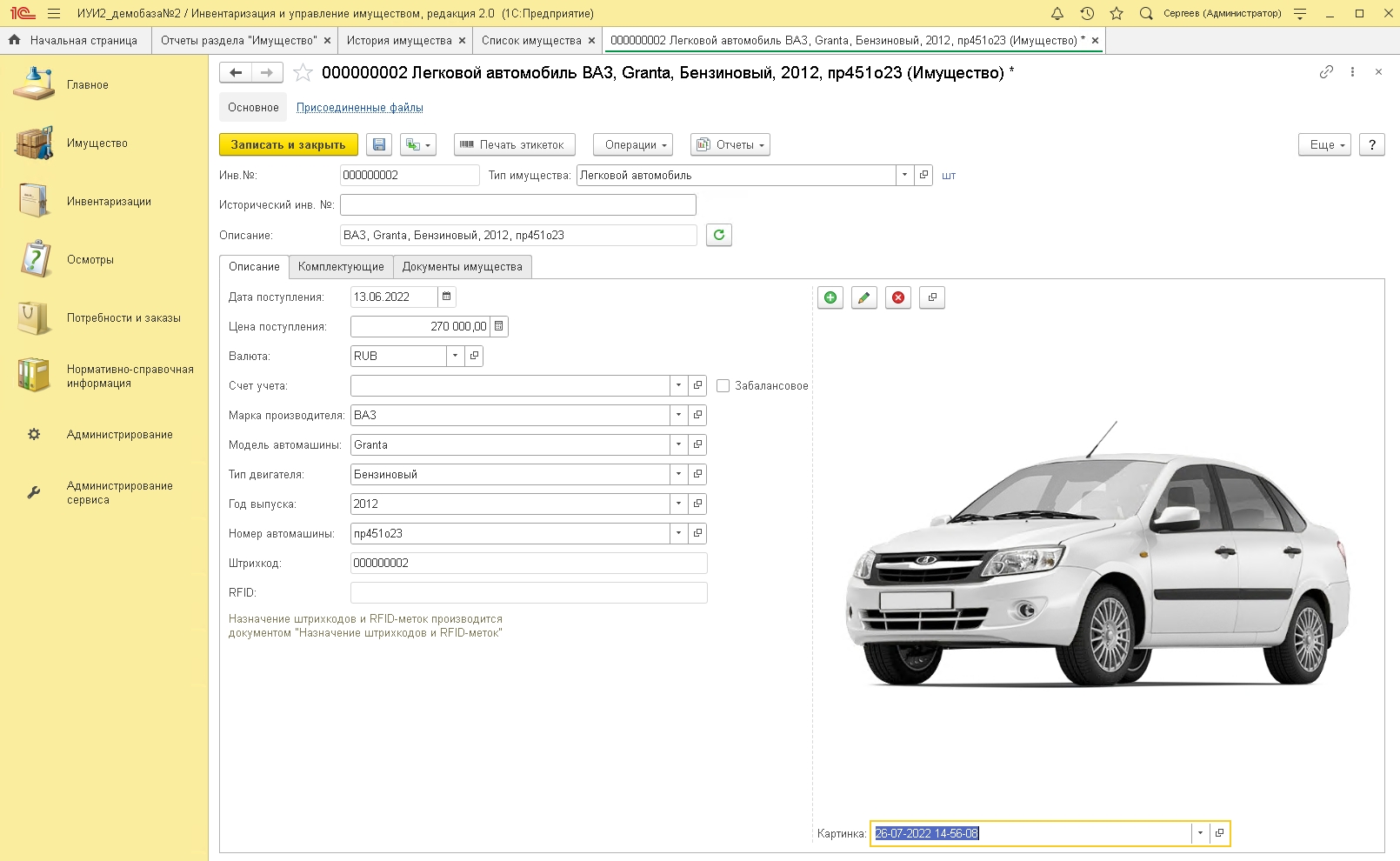Open the currency RUB record icon
The image size is (1400, 861).
[474, 356]
